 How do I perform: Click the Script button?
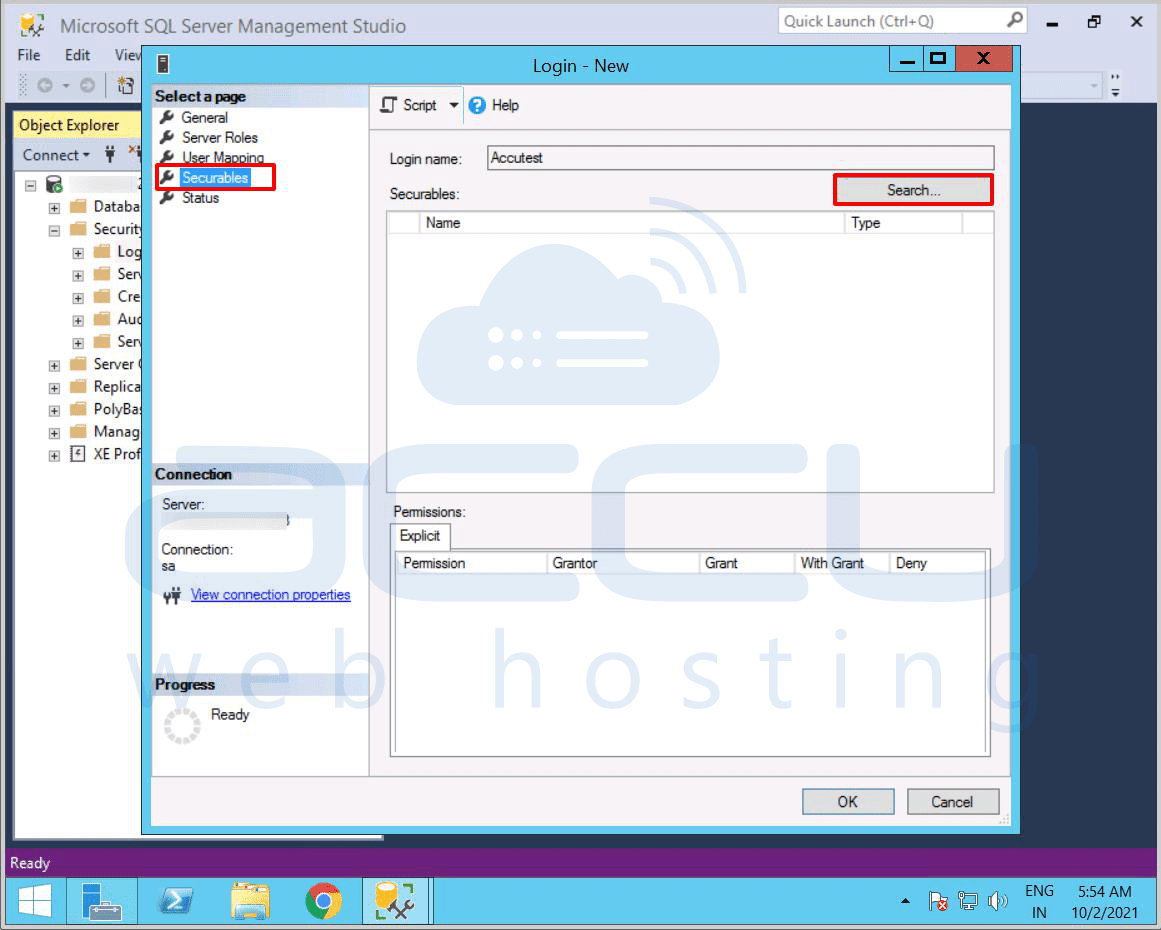419,105
